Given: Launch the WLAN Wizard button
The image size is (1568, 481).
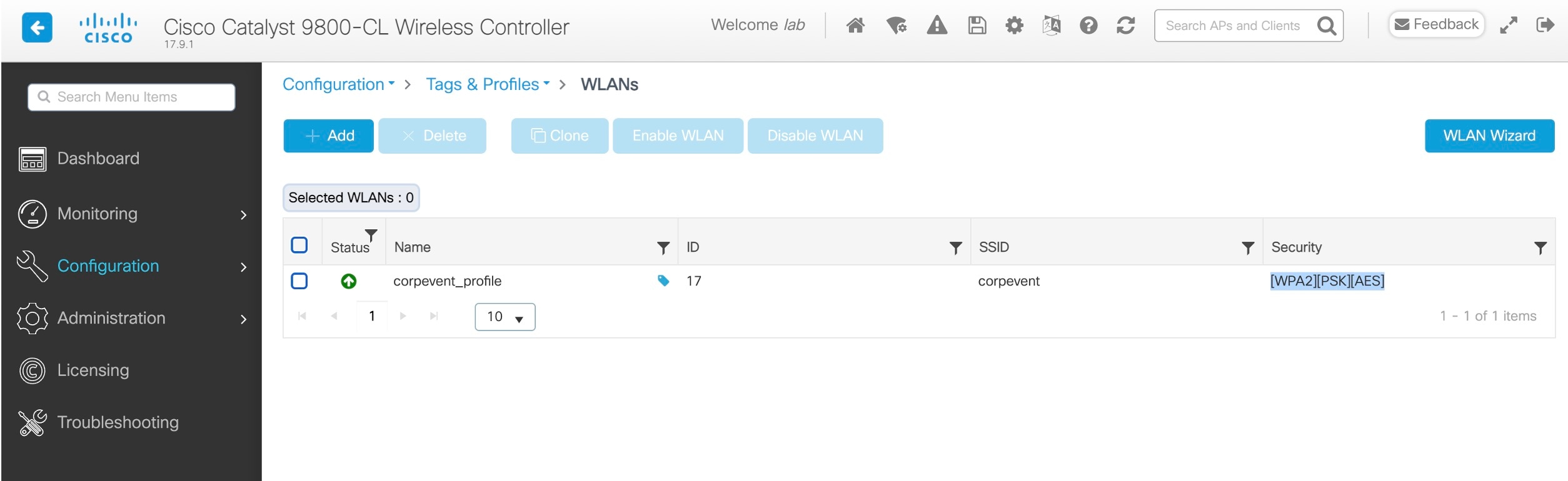Looking at the screenshot, I should [x=1489, y=136].
